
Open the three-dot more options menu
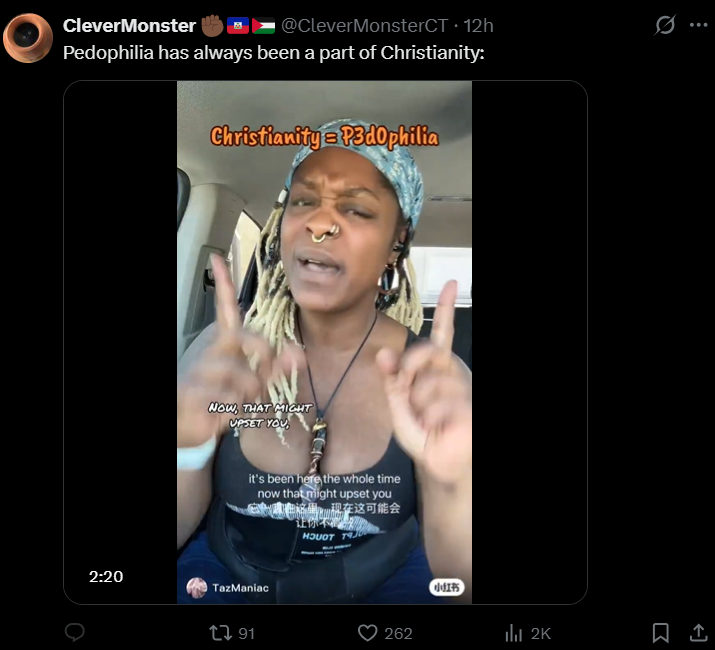coord(698,25)
